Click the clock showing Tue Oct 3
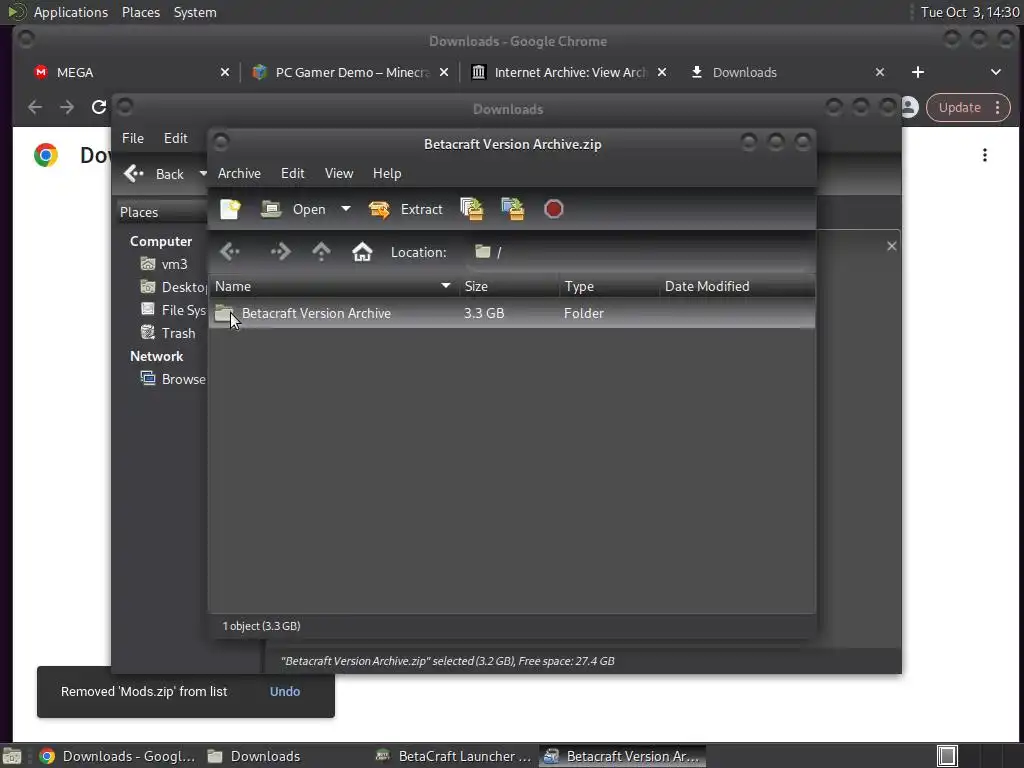1024x768 pixels. coord(969,12)
